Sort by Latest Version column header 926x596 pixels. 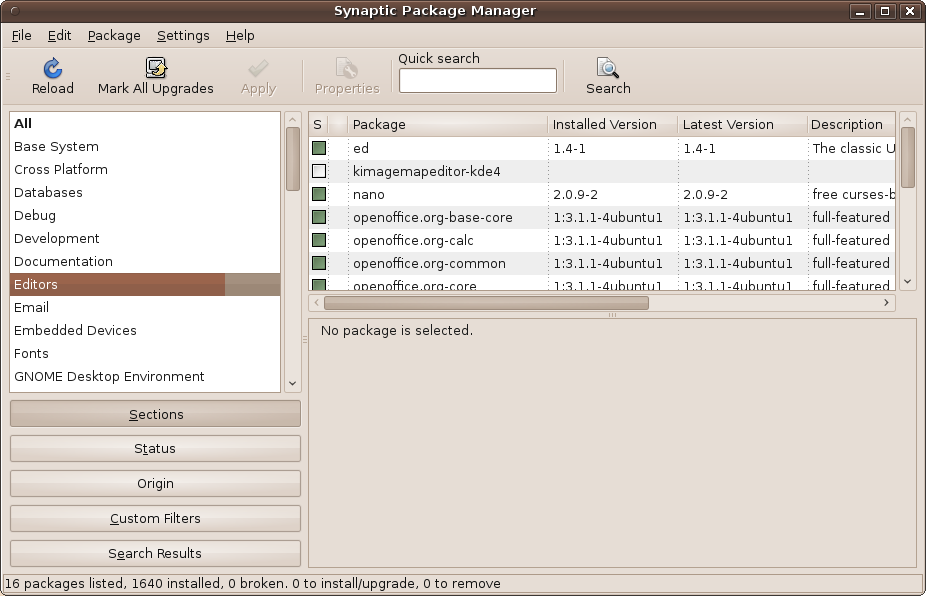[x=741, y=124]
